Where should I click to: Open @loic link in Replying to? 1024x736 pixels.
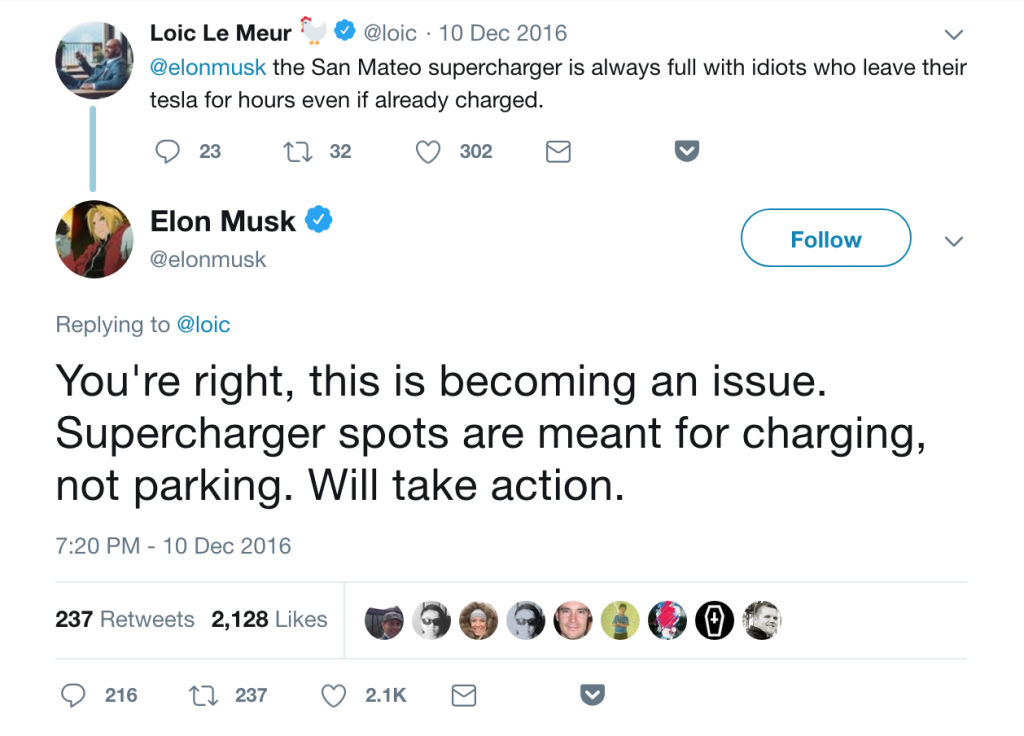pyautogui.click(x=203, y=325)
